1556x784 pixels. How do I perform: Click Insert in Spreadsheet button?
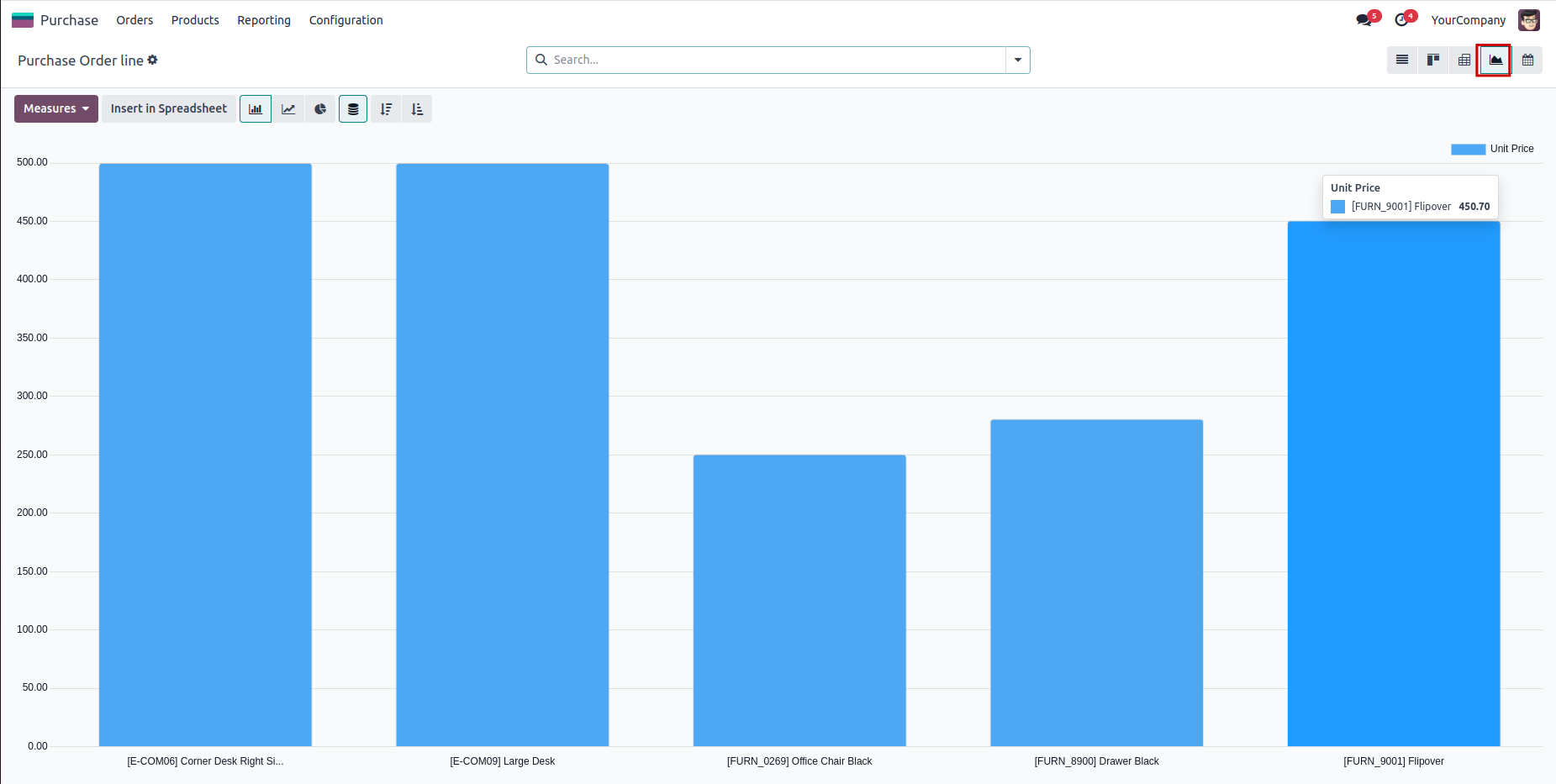[x=168, y=108]
